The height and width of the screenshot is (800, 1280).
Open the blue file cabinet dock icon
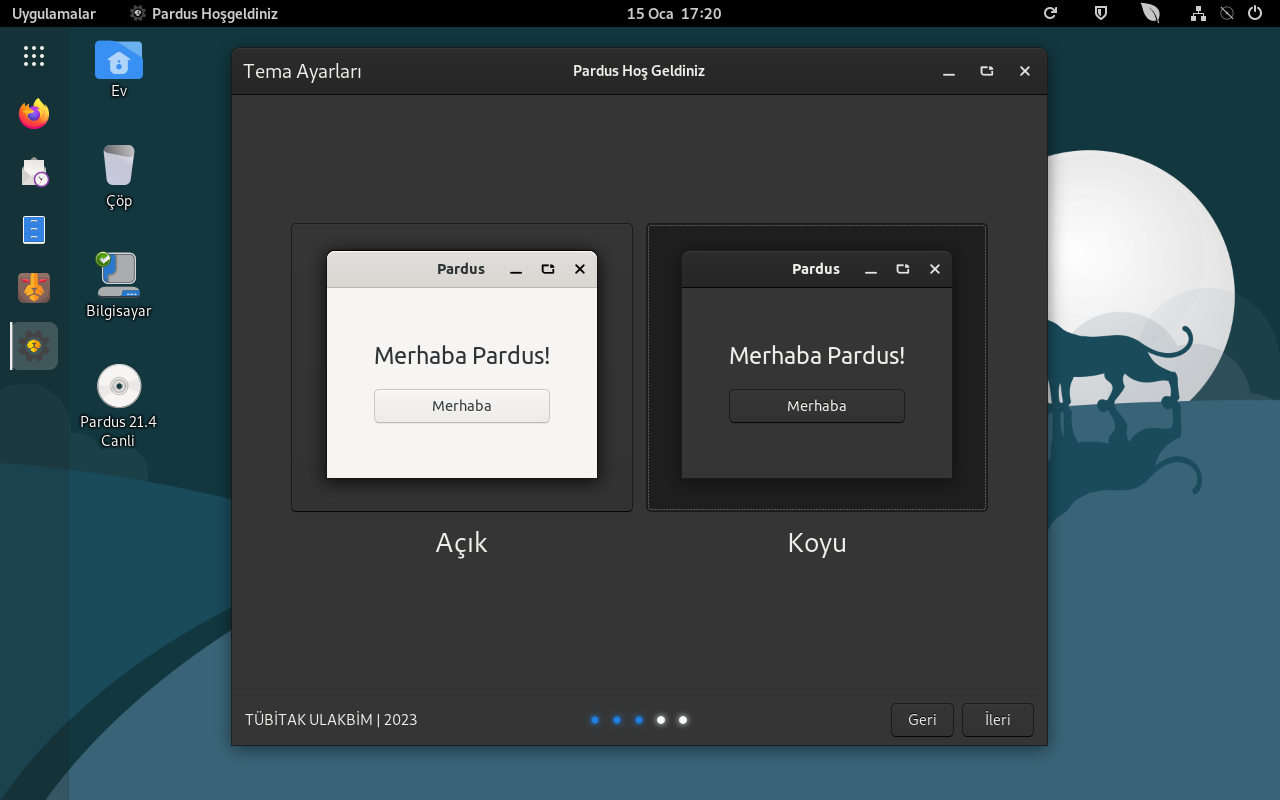34,230
